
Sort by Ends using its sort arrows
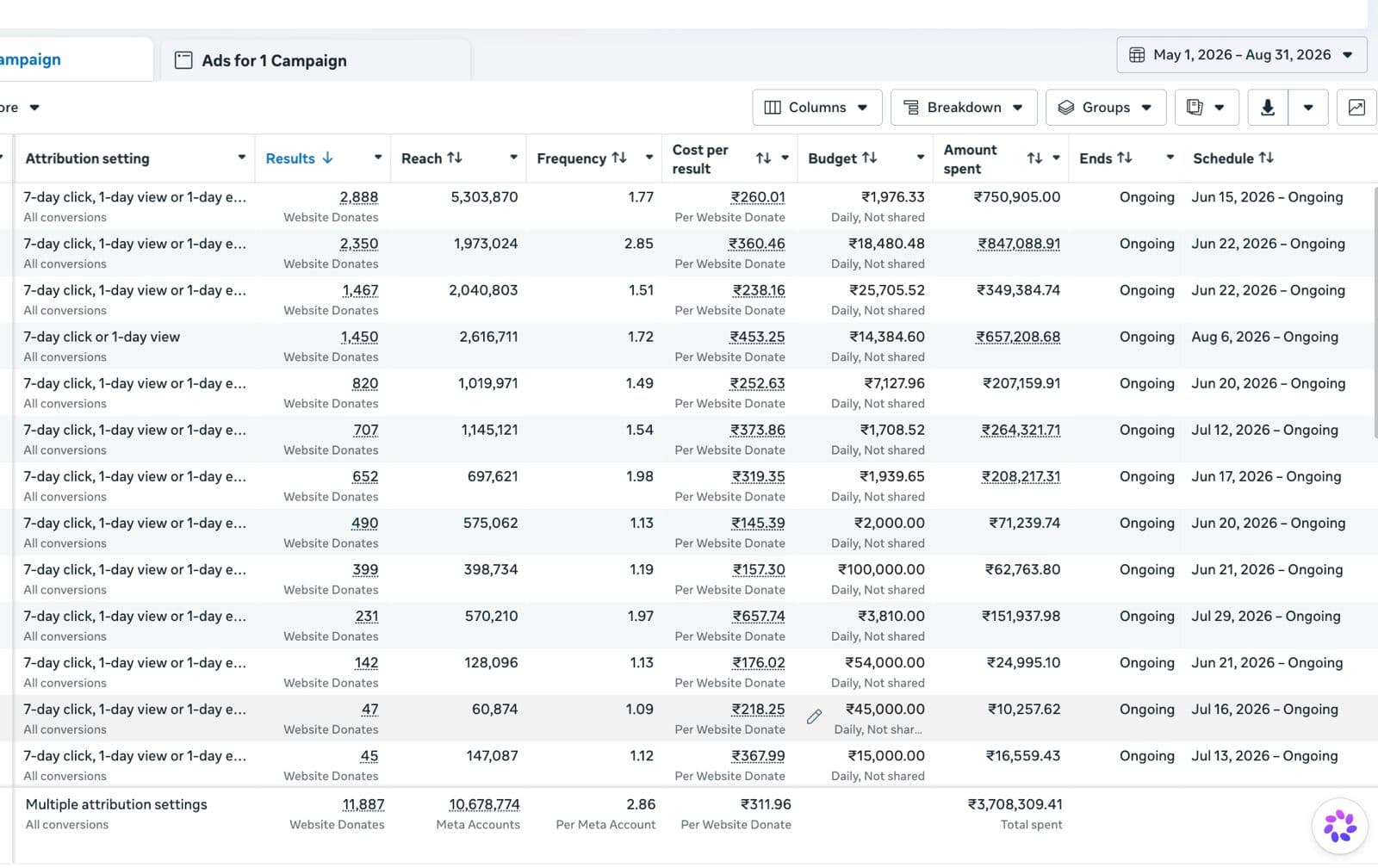coord(1125,158)
